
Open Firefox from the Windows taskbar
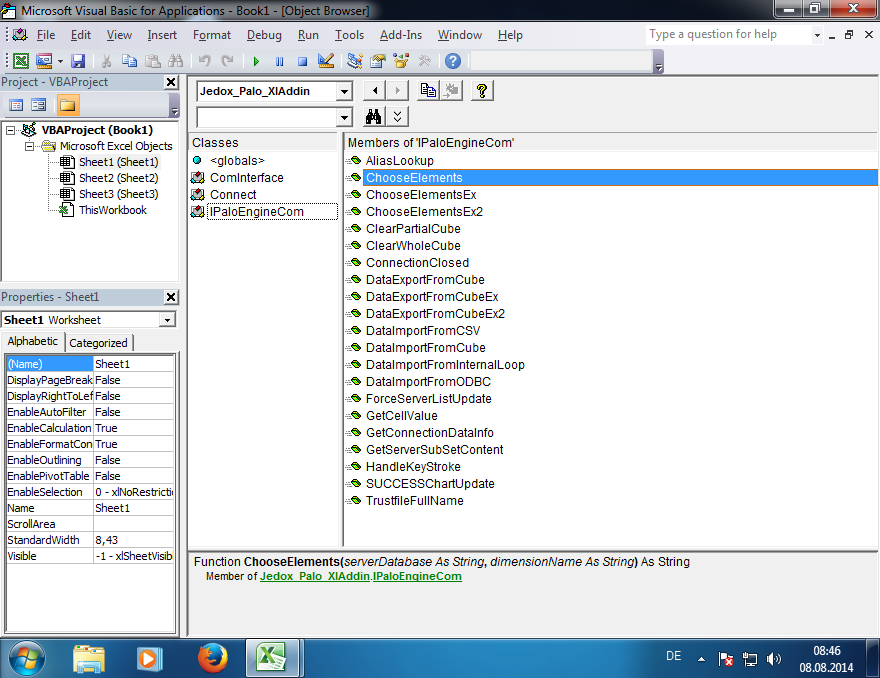click(213, 658)
